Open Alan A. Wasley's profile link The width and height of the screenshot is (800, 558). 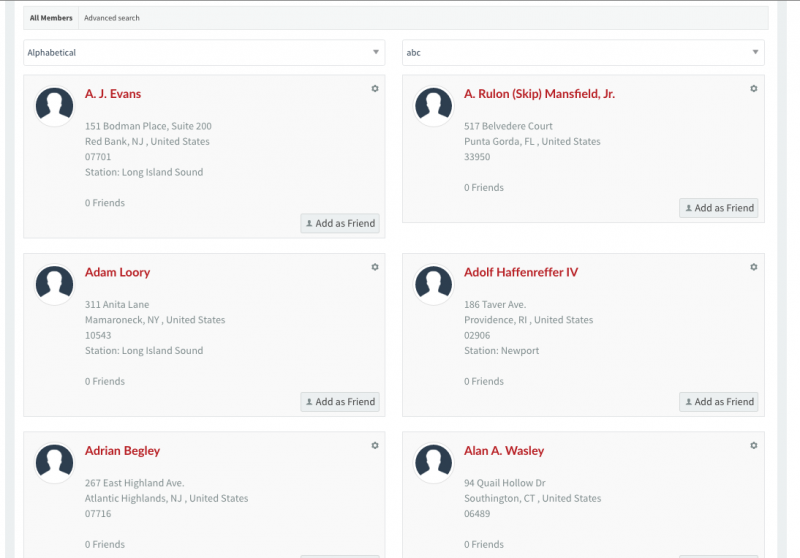point(504,451)
